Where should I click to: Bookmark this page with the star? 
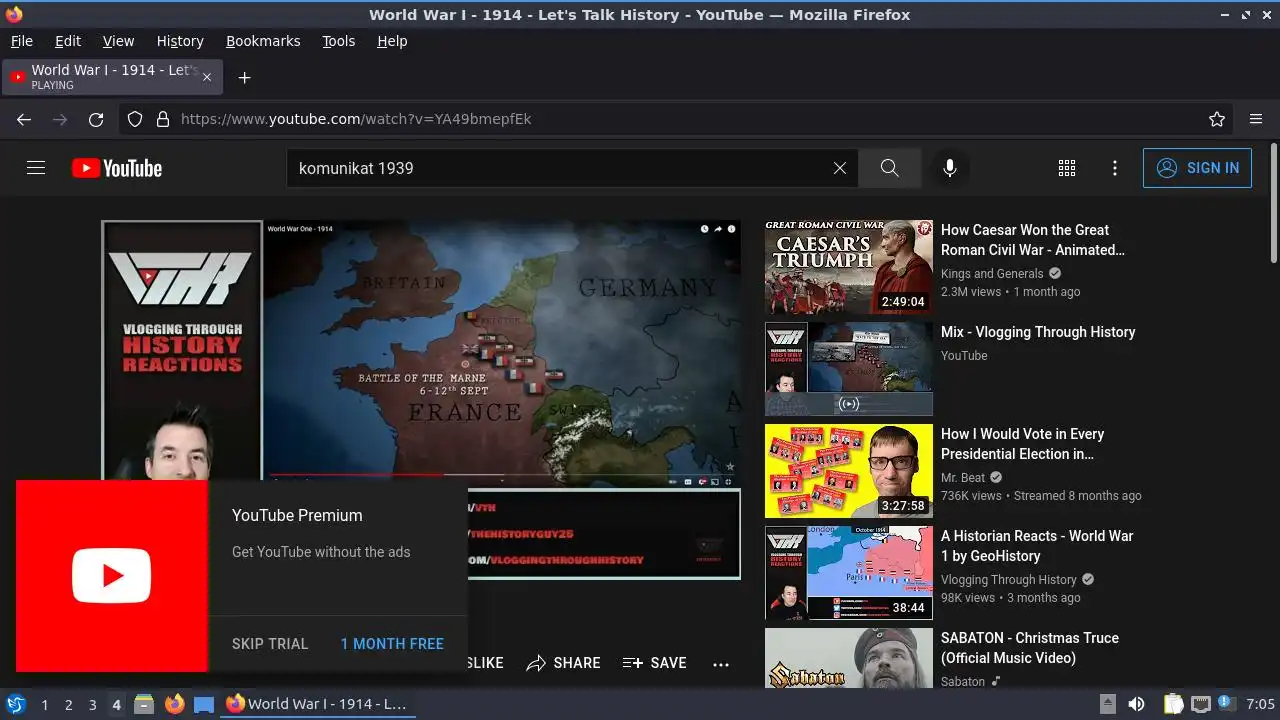[x=1217, y=119]
